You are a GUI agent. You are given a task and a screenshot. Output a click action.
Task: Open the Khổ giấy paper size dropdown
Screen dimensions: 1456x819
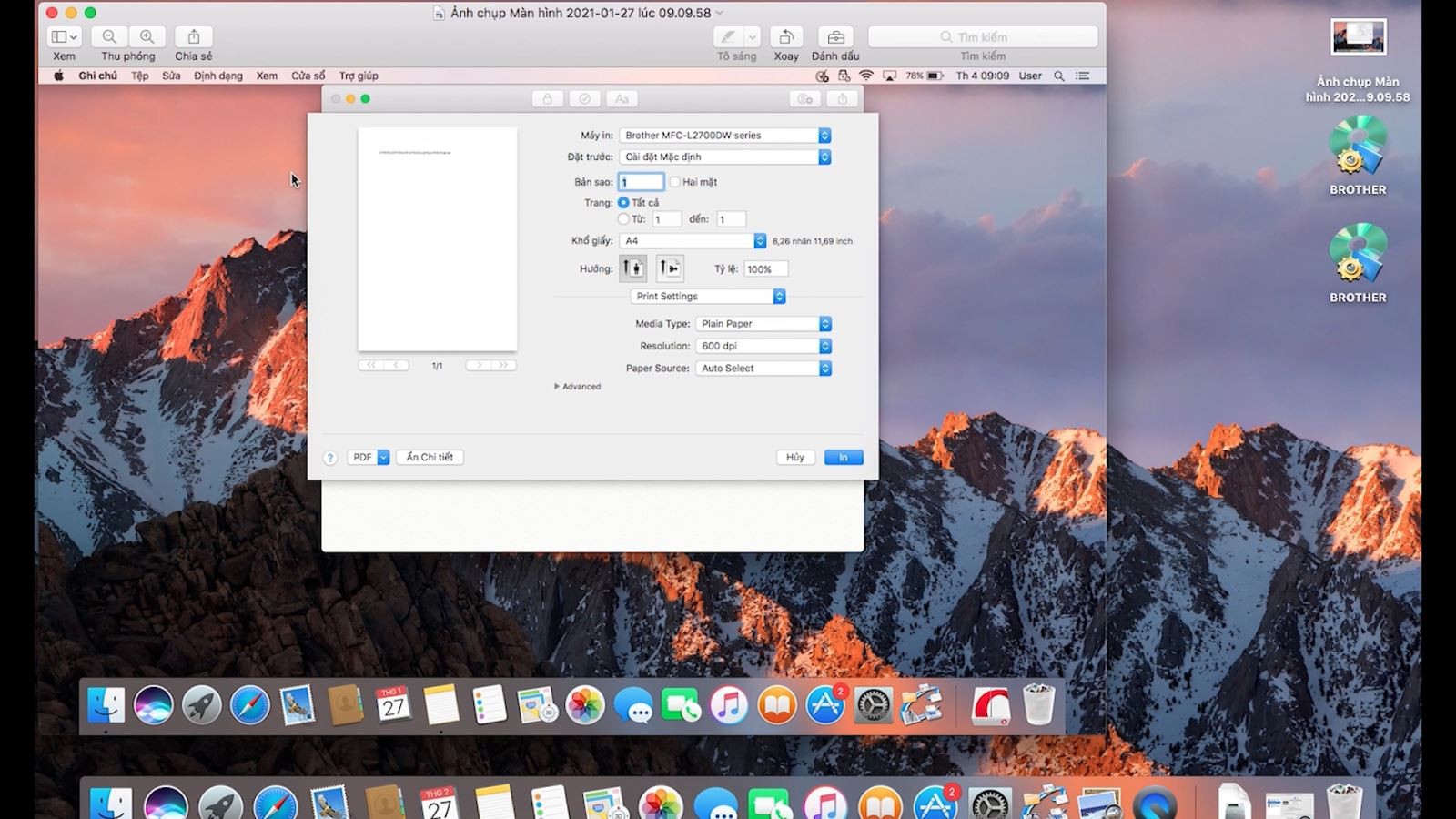click(693, 241)
